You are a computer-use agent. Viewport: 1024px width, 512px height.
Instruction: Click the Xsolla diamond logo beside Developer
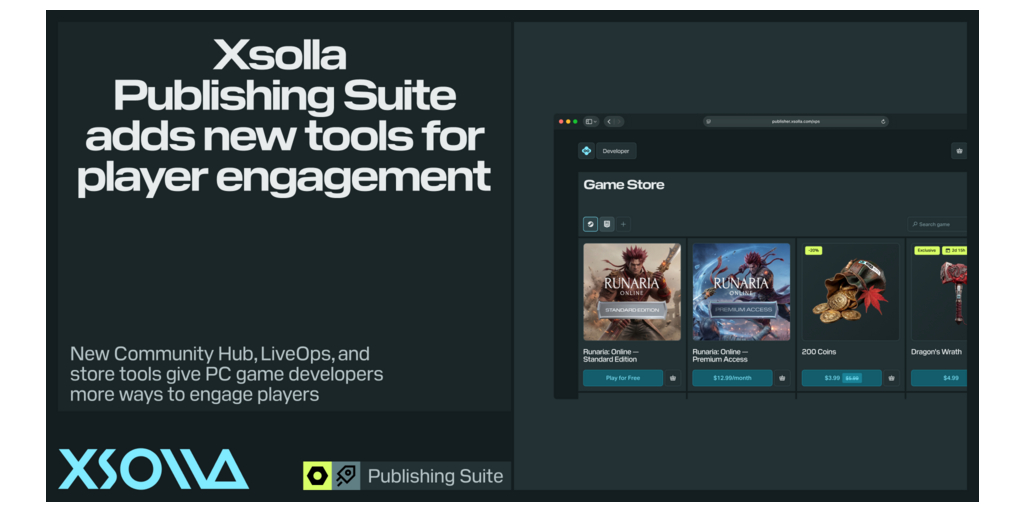point(586,151)
